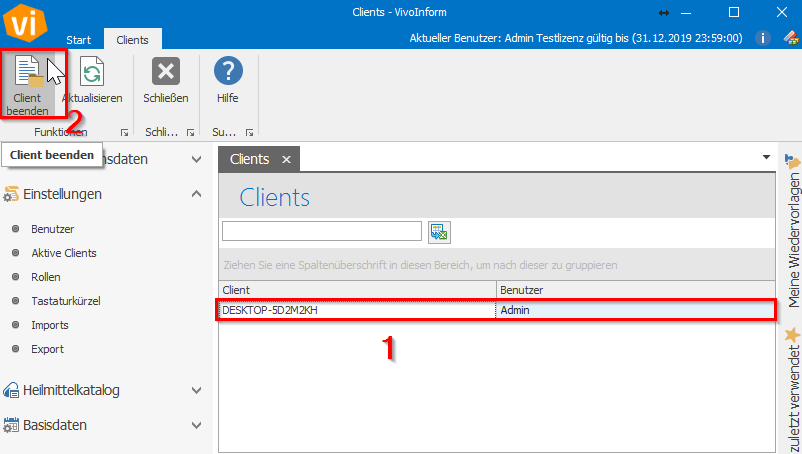Click the Client beenden ribbon icon
This screenshot has width=802, height=454.
tap(29, 71)
